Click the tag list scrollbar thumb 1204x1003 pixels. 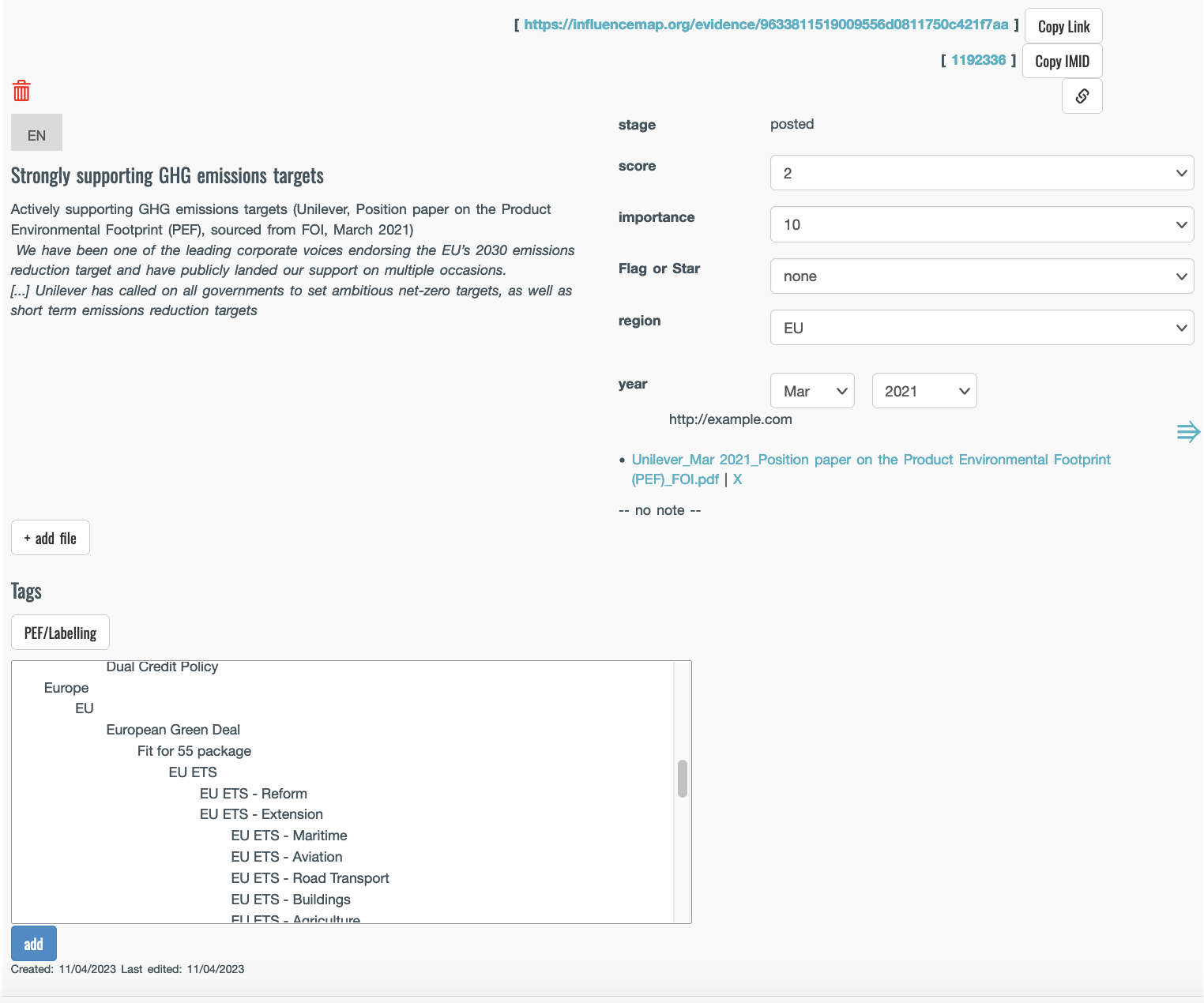683,779
